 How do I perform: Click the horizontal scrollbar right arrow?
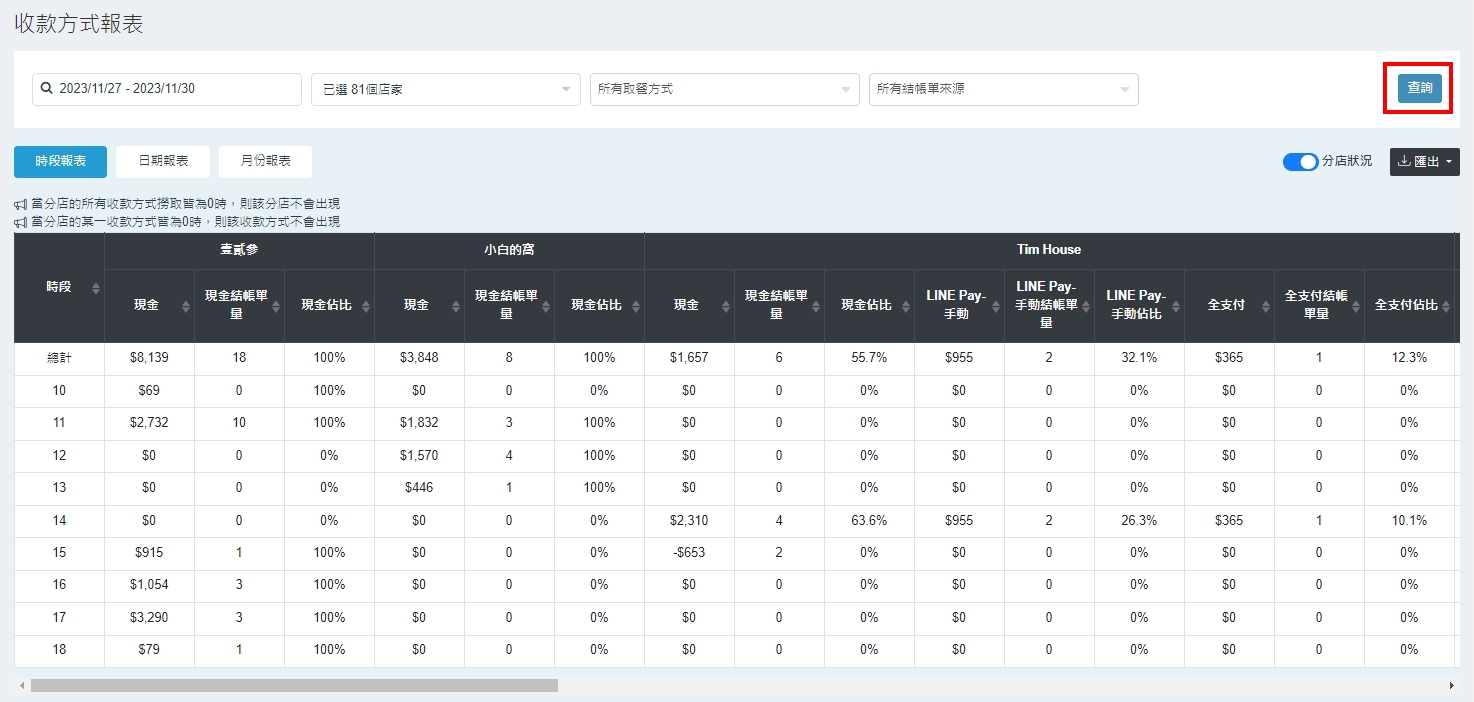tap(1451, 686)
